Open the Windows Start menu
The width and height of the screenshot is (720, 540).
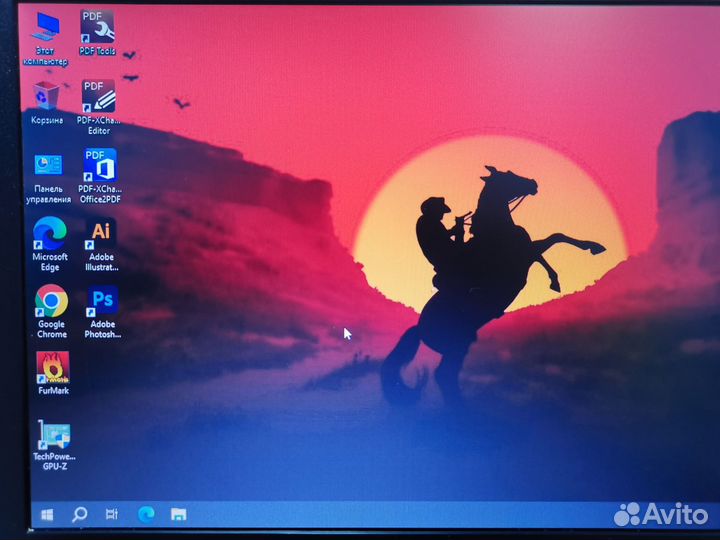coord(46,514)
